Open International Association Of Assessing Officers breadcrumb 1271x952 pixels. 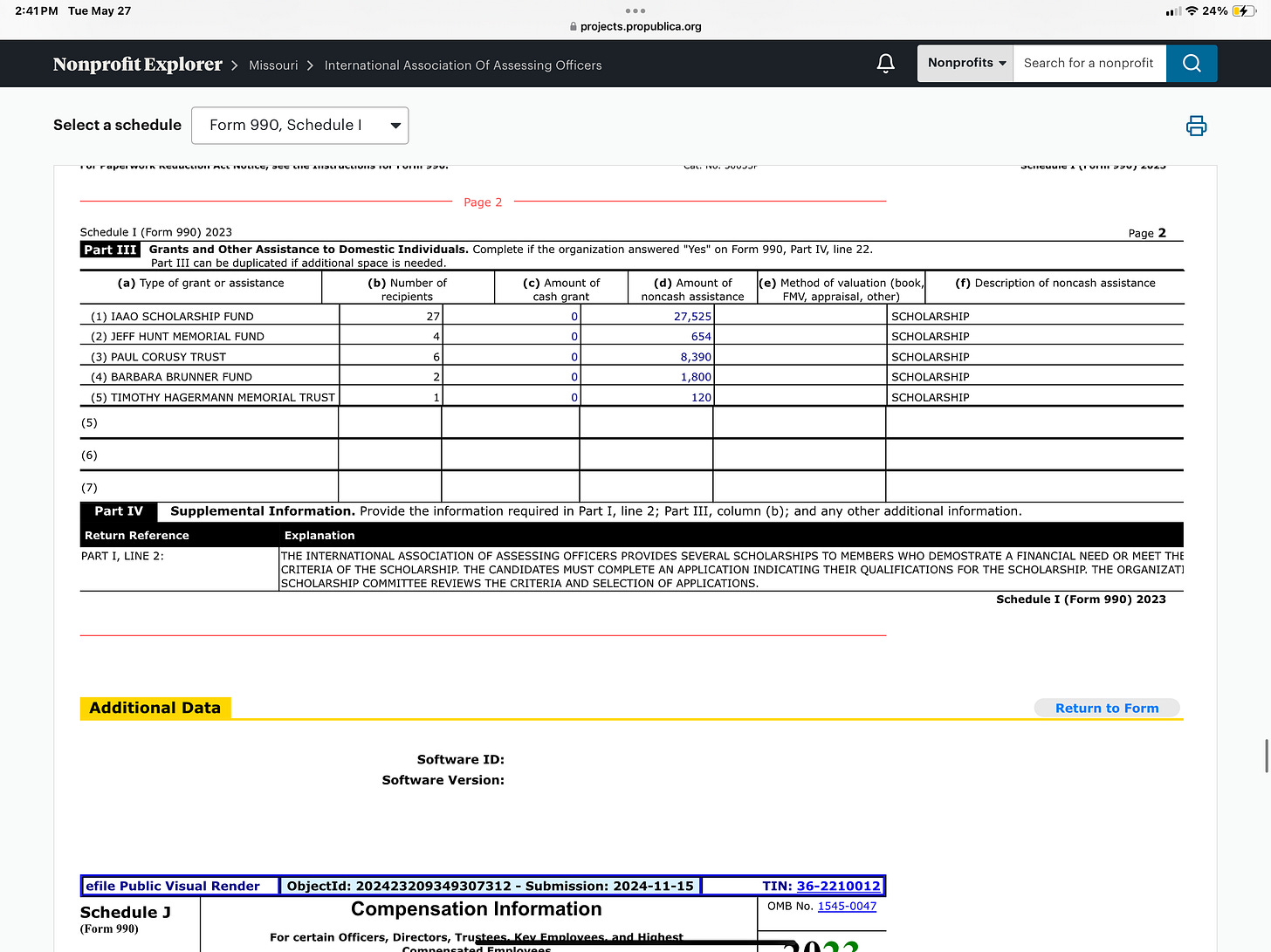tap(463, 65)
